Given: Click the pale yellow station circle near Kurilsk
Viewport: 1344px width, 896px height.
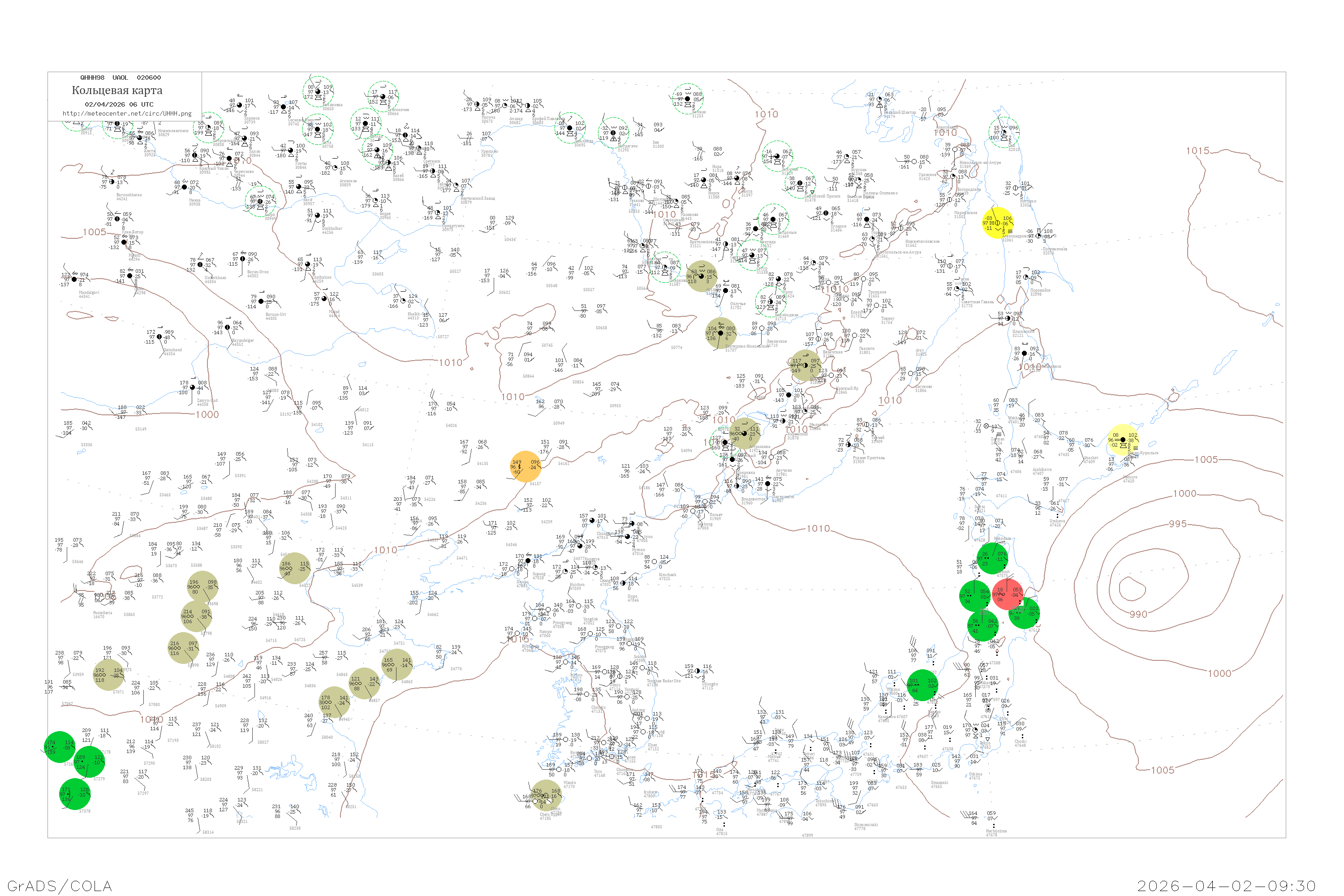Looking at the screenshot, I should 1123,439.
